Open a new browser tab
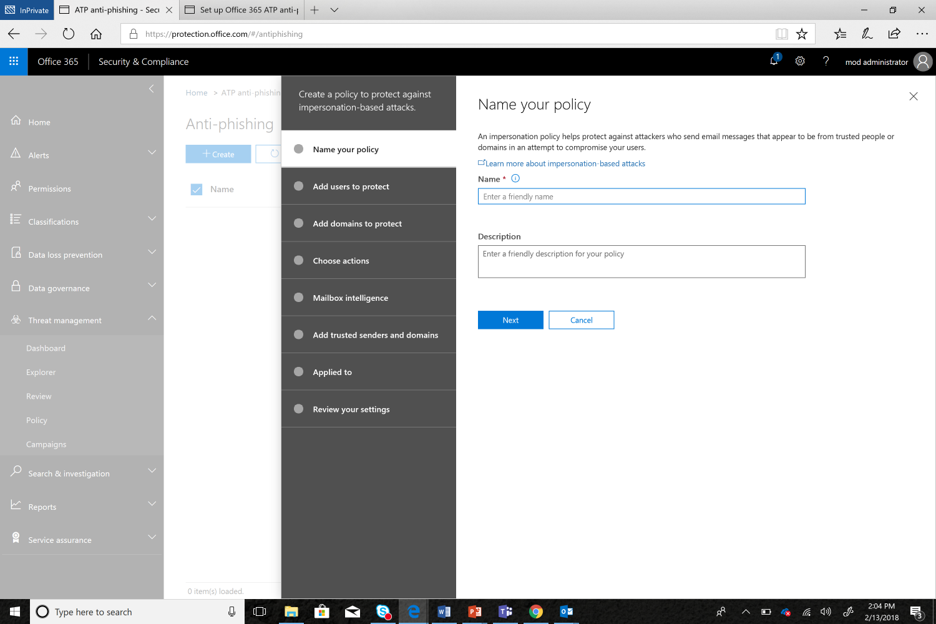Viewport: 936px width, 624px height. [315, 10]
